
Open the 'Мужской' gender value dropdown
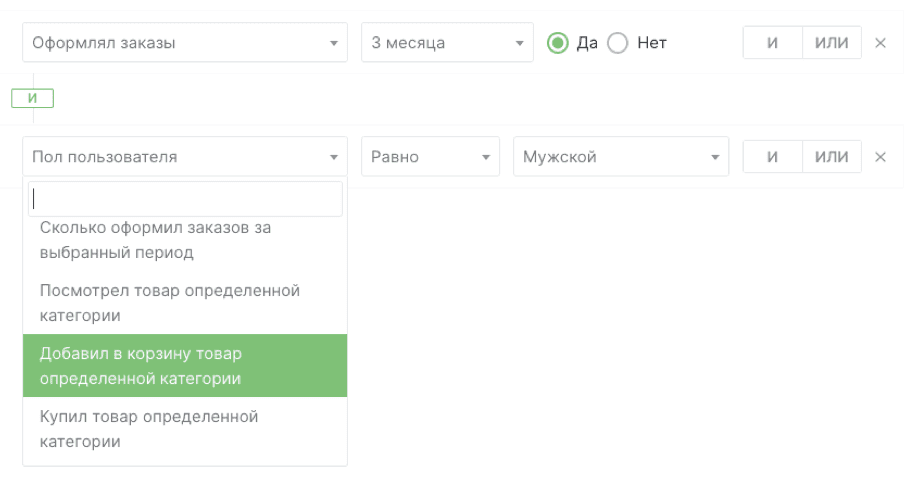(621, 156)
